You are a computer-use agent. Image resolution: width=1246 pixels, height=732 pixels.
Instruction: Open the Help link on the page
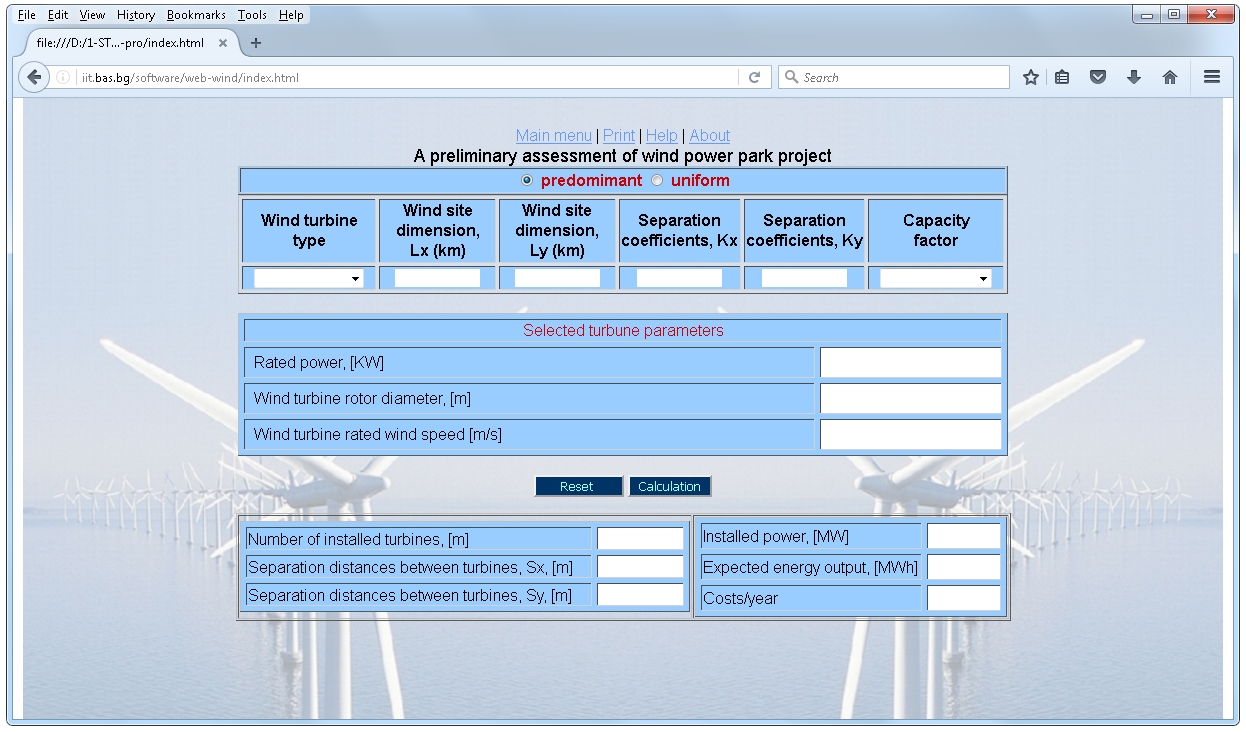tap(661, 136)
